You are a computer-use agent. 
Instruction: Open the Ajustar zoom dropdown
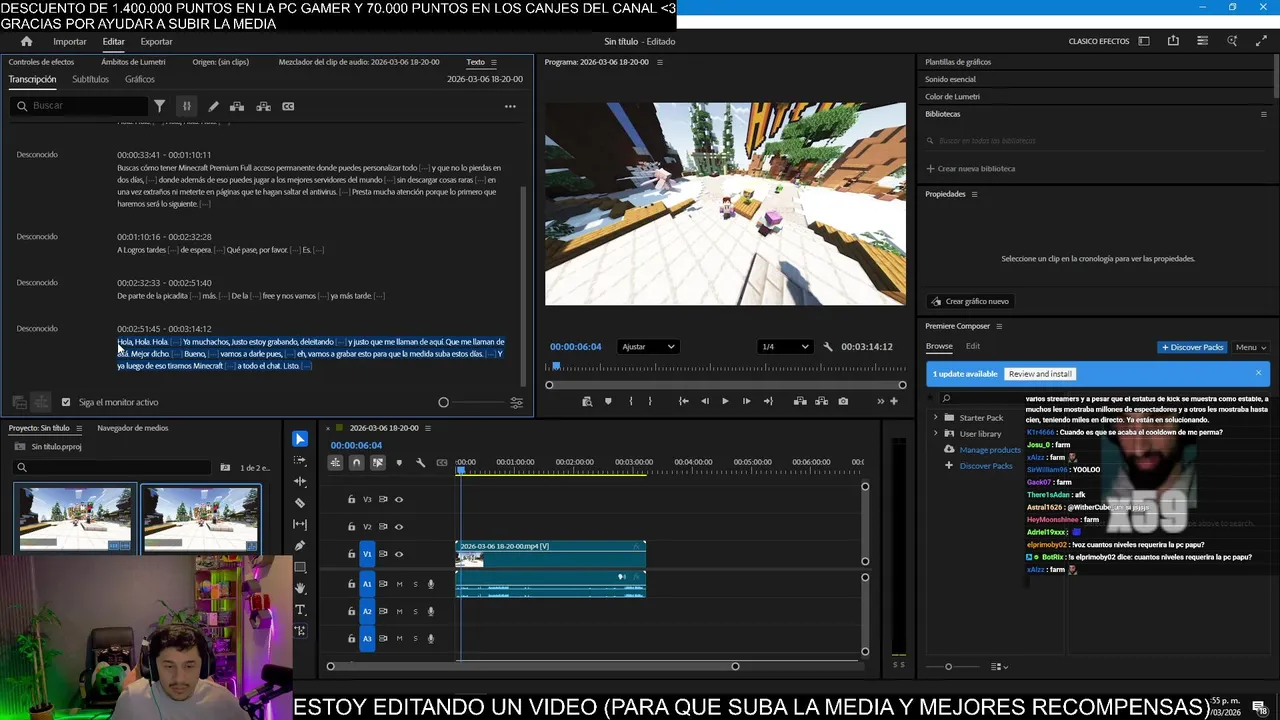click(648, 347)
